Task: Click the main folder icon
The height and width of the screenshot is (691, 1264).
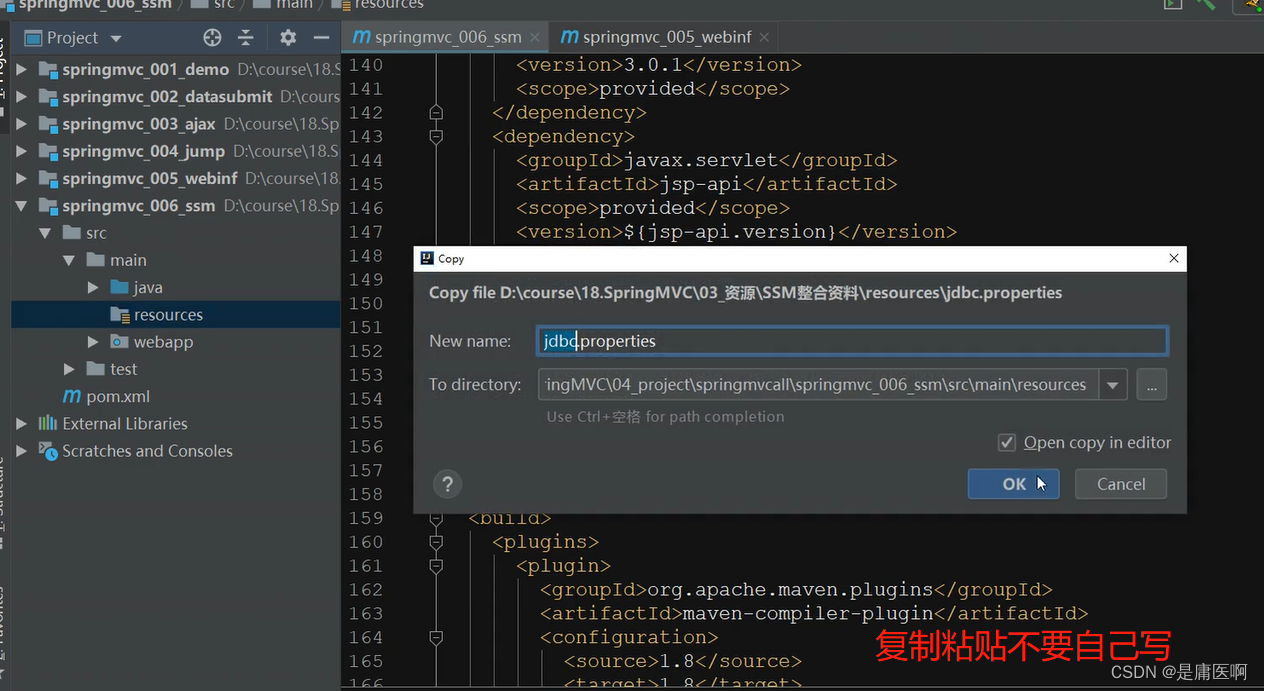Action: point(96,260)
